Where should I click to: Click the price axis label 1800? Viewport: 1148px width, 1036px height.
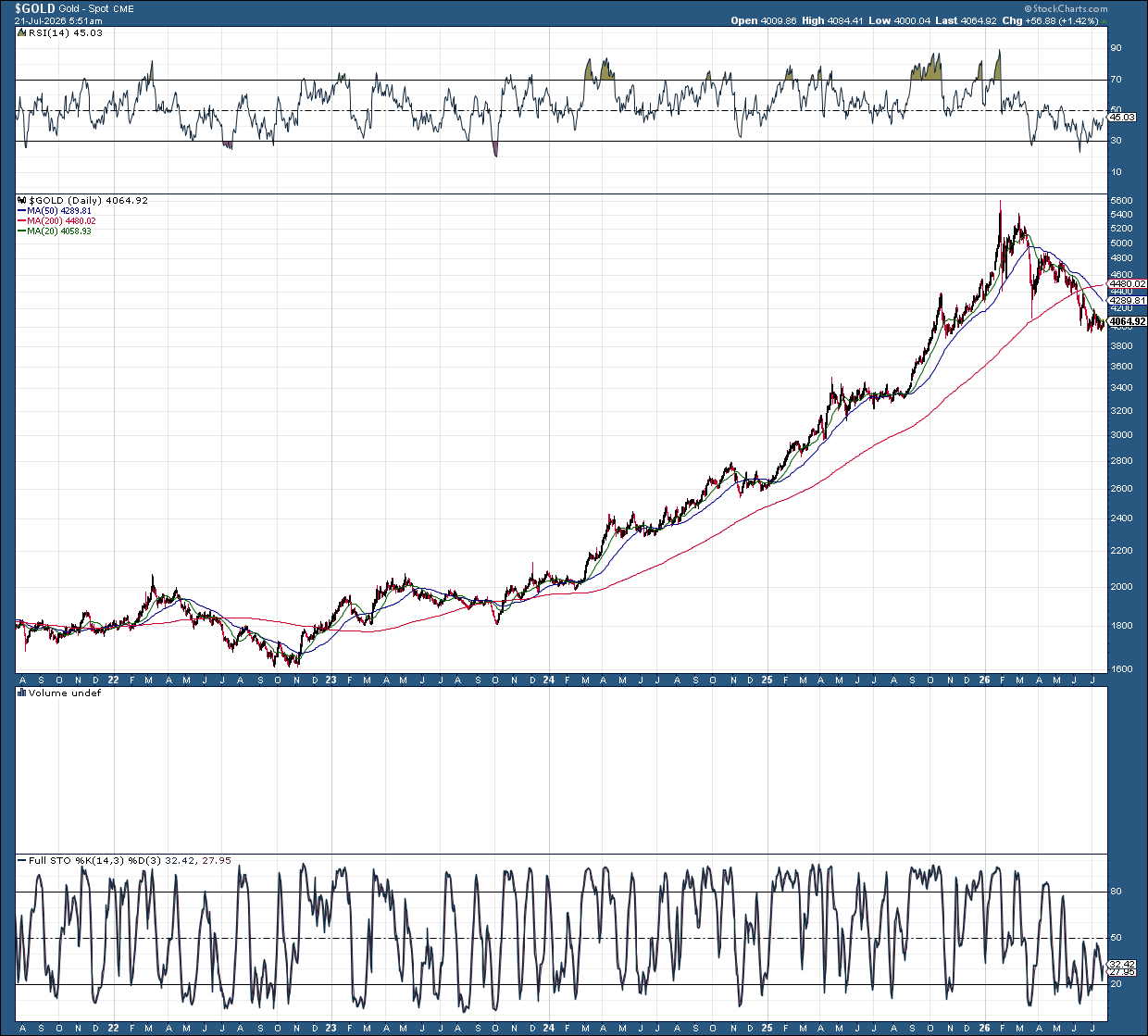click(1120, 626)
